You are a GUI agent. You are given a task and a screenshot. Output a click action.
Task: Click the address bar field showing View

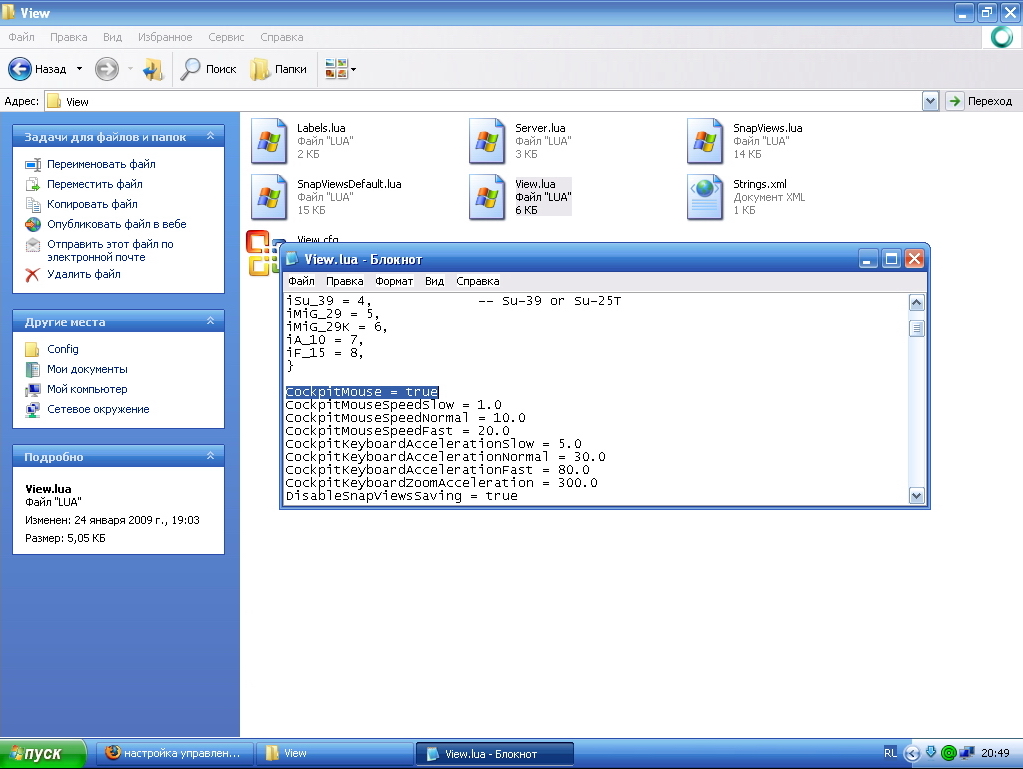(483, 102)
